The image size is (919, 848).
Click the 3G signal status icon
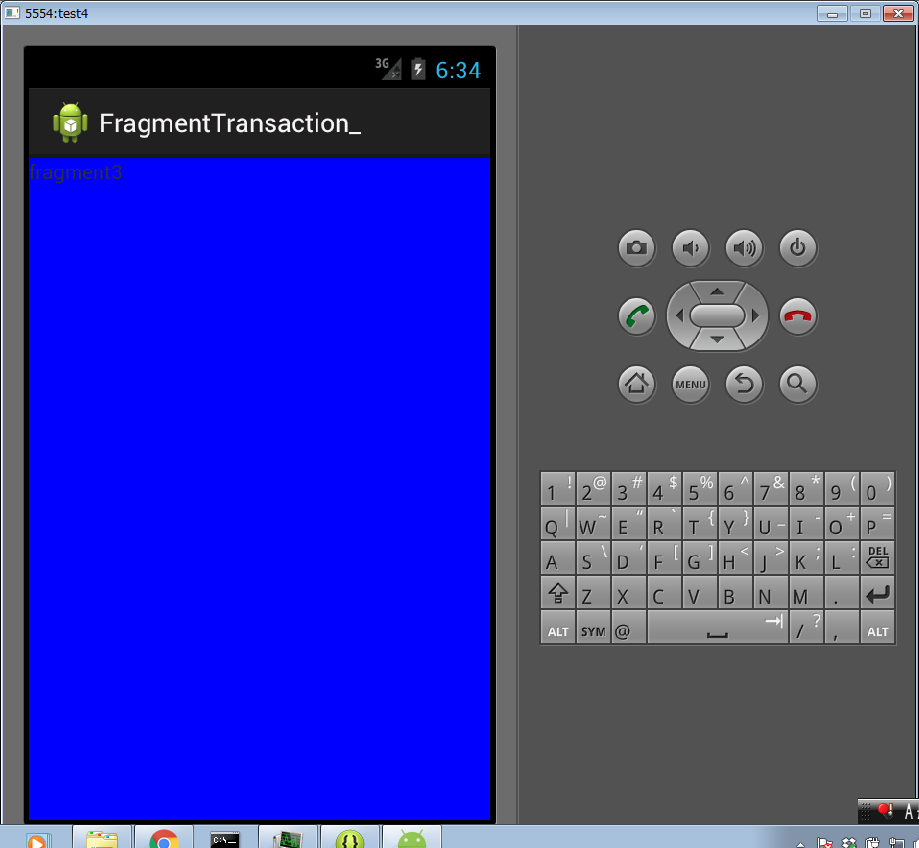(389, 69)
